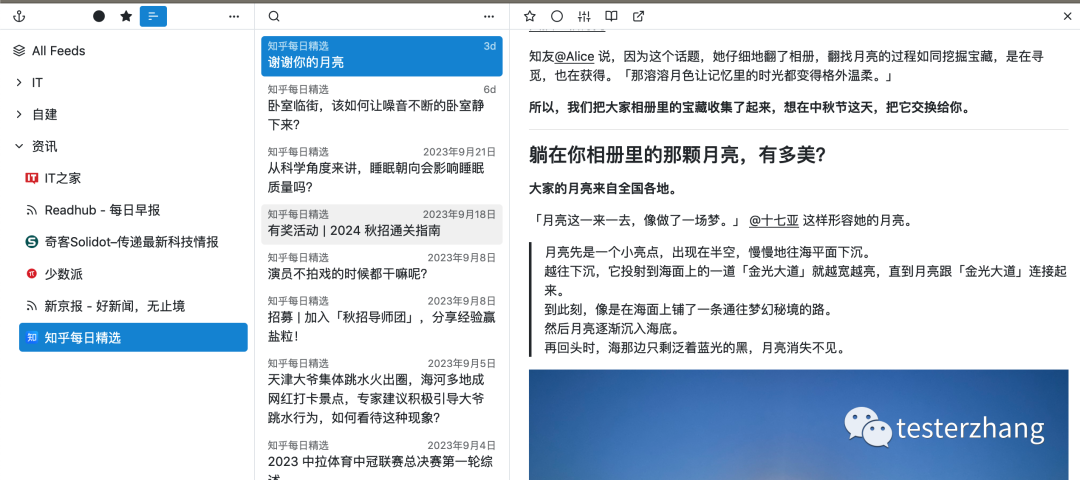Screen dimensions: 1080x480
Task: Click the moon photo in article
Action: (798, 424)
